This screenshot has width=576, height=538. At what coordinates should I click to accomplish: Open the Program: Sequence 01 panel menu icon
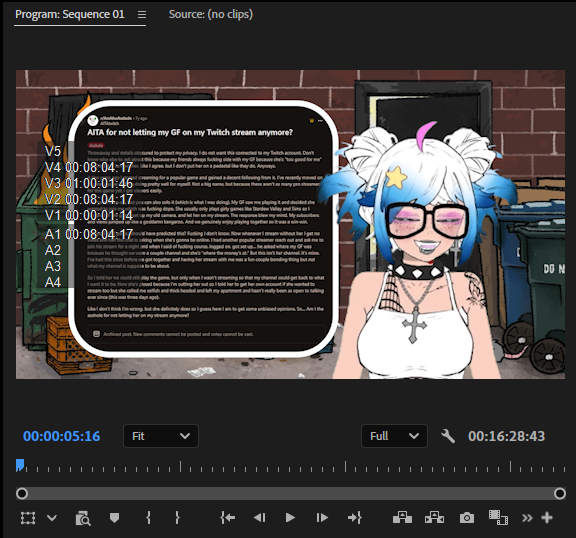pyautogui.click(x=142, y=15)
